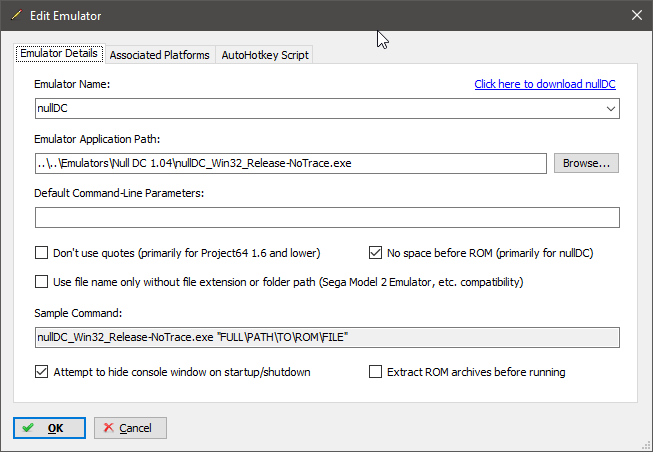
Task: Click the "Emulator Application Path:" label
Action: pos(97,139)
